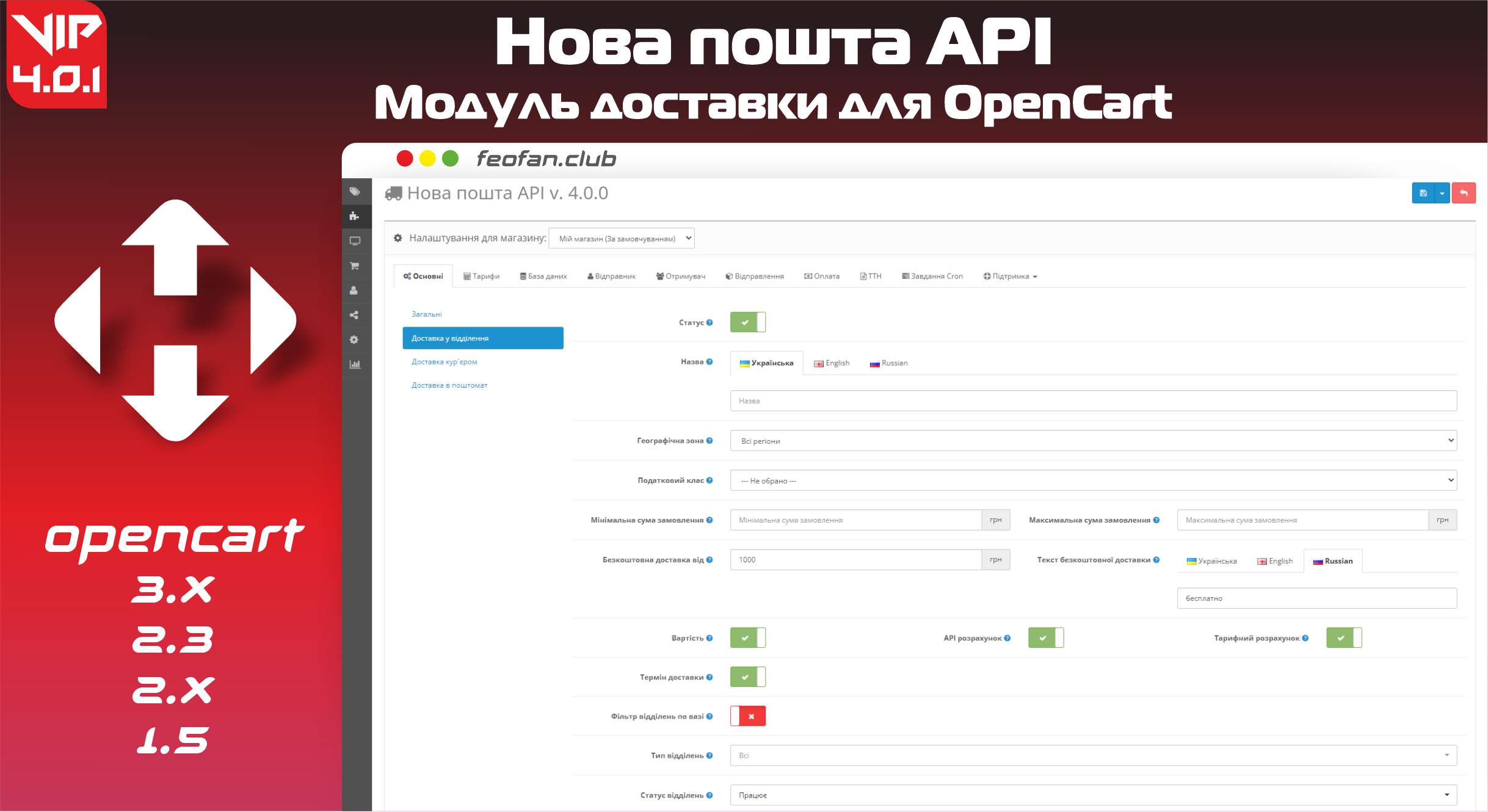Click help icon beside Максимальна сума замовлення

[1156, 520]
